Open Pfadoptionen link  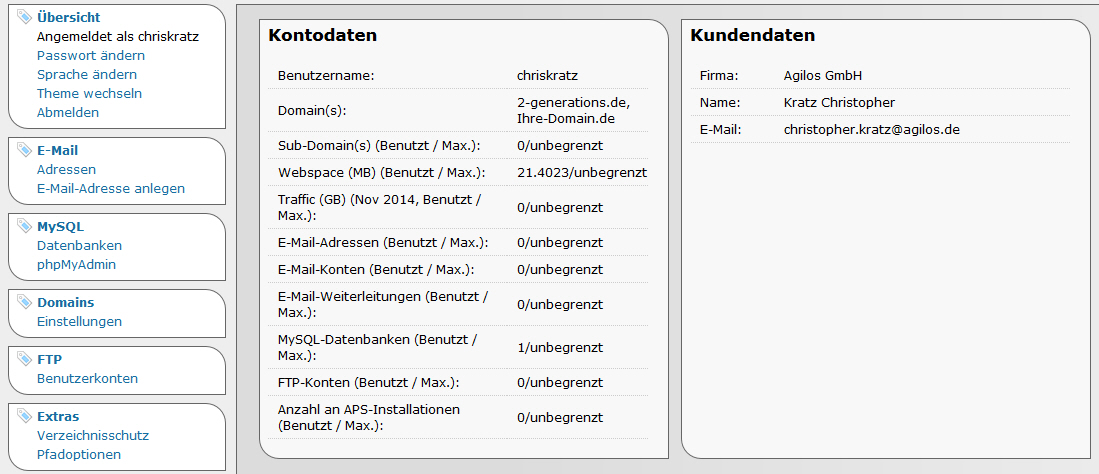tap(79, 454)
